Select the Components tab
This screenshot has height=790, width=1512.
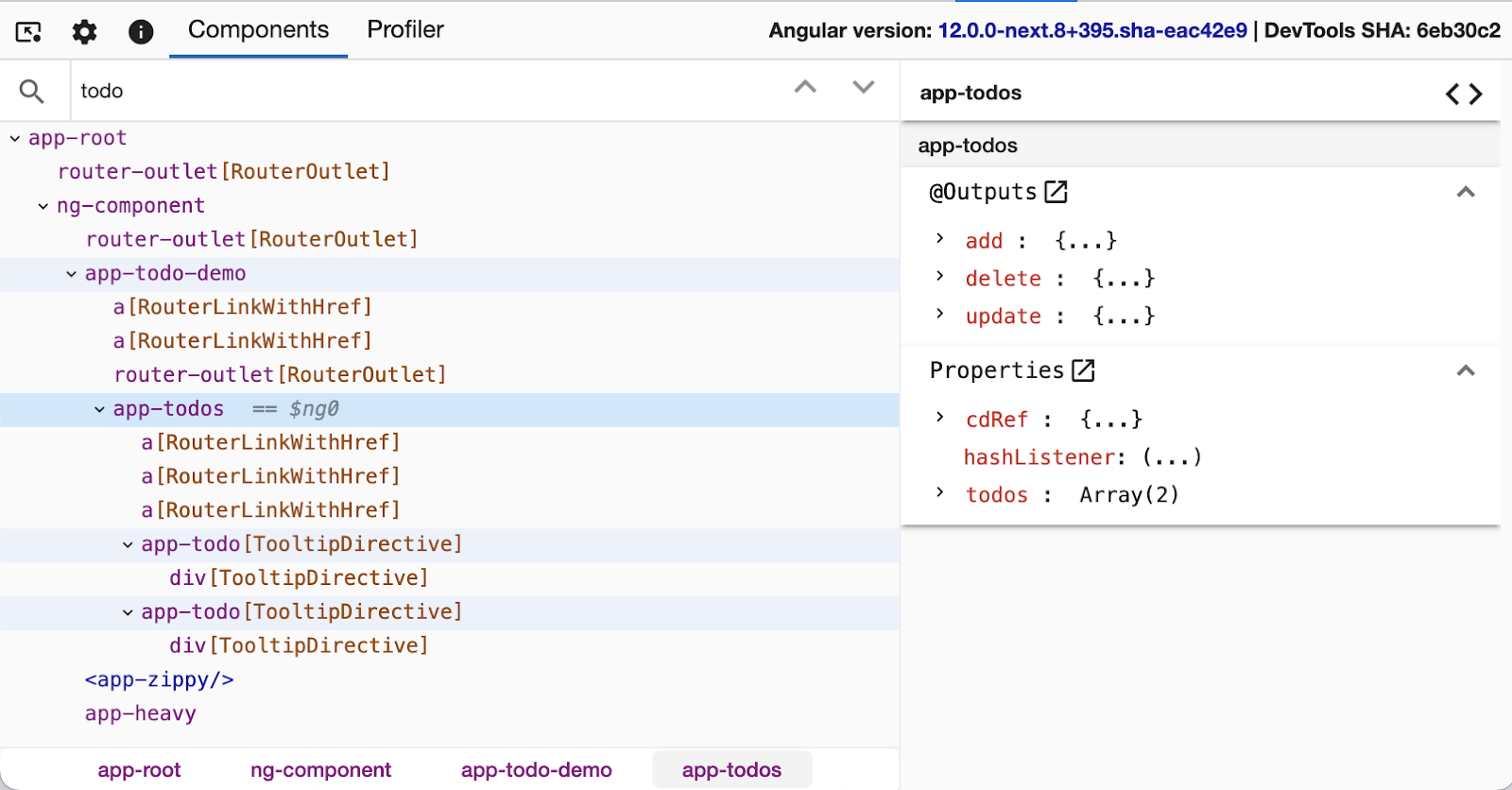coord(258,30)
